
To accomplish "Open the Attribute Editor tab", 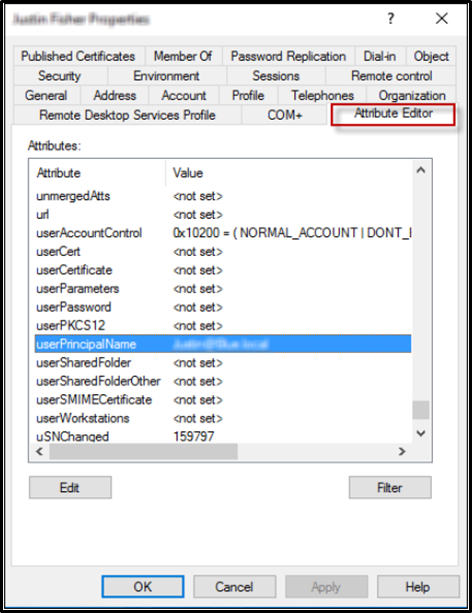I will (393, 113).
